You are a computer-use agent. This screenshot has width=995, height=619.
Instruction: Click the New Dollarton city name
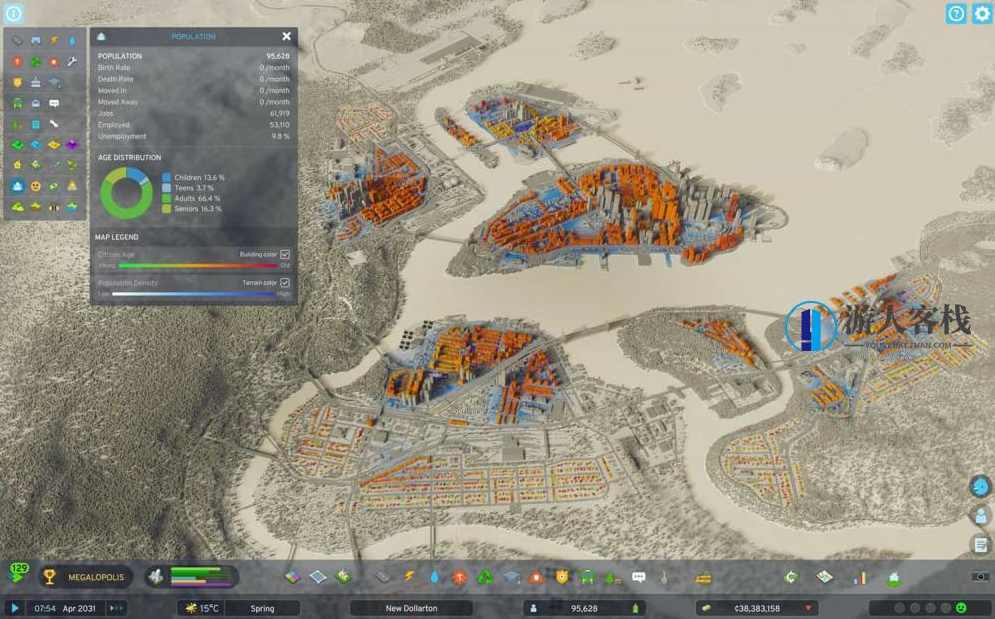coord(413,607)
